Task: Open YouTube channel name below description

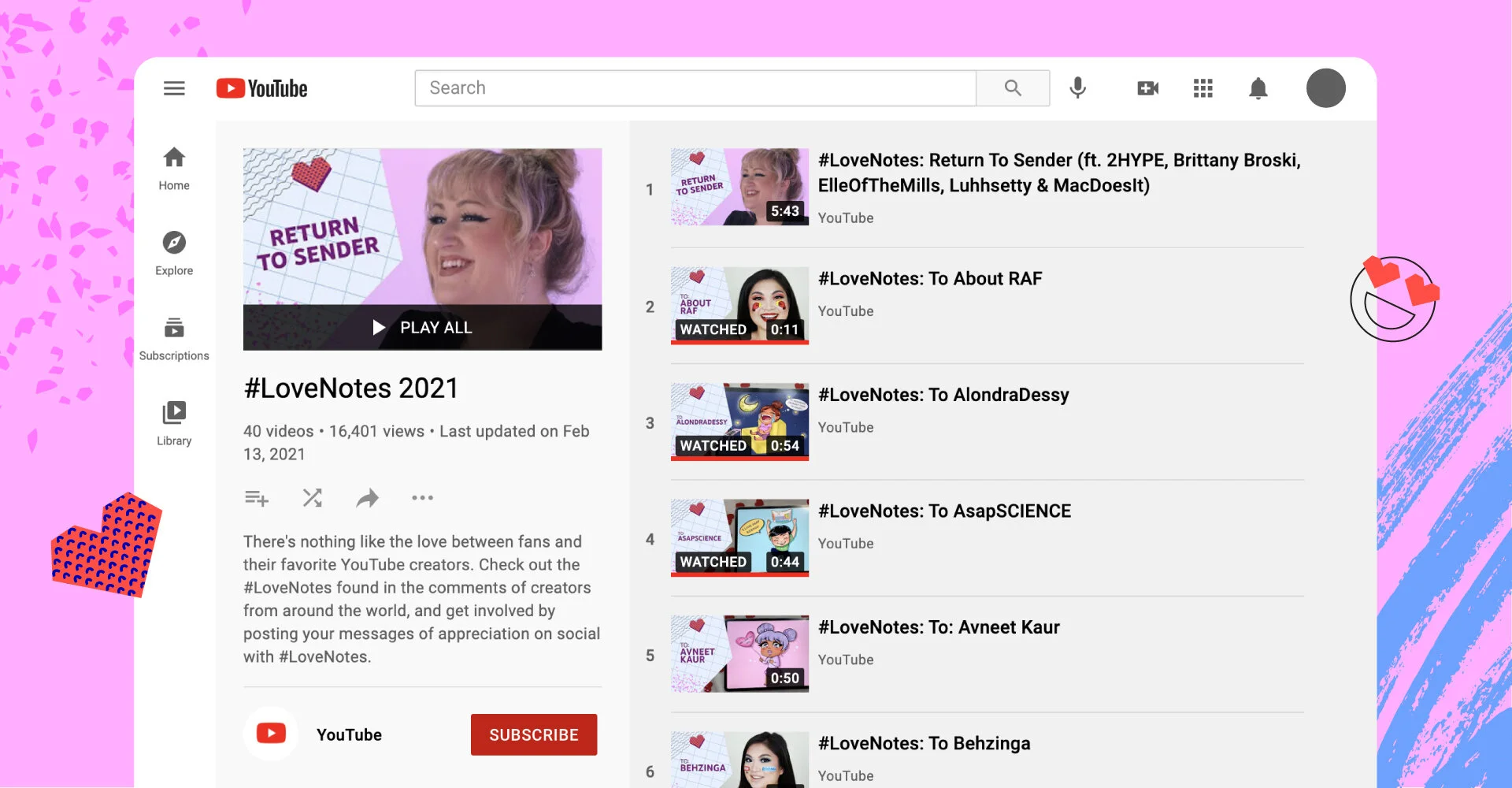Action: click(x=349, y=734)
